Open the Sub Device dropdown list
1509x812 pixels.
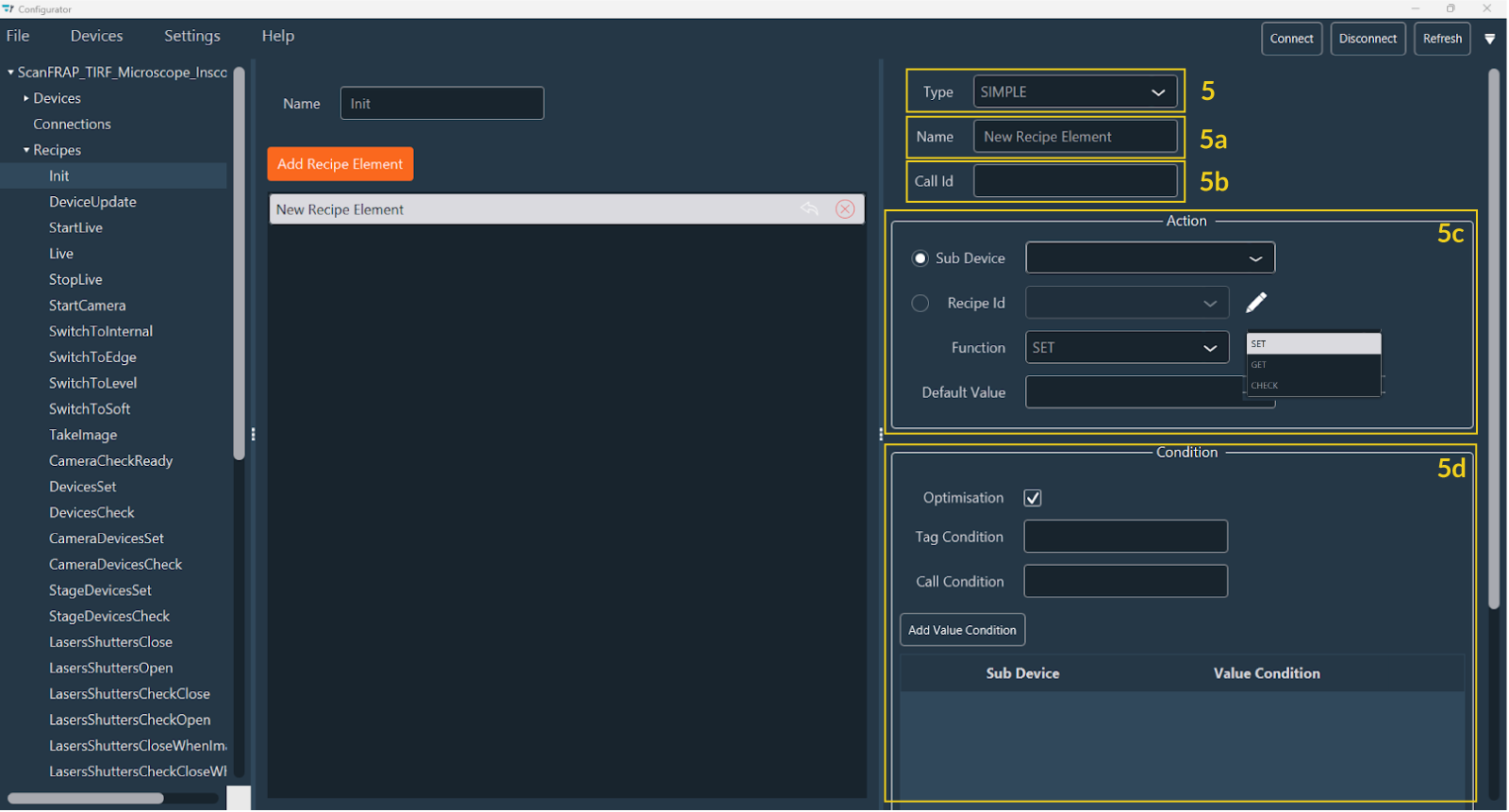tap(1150, 258)
